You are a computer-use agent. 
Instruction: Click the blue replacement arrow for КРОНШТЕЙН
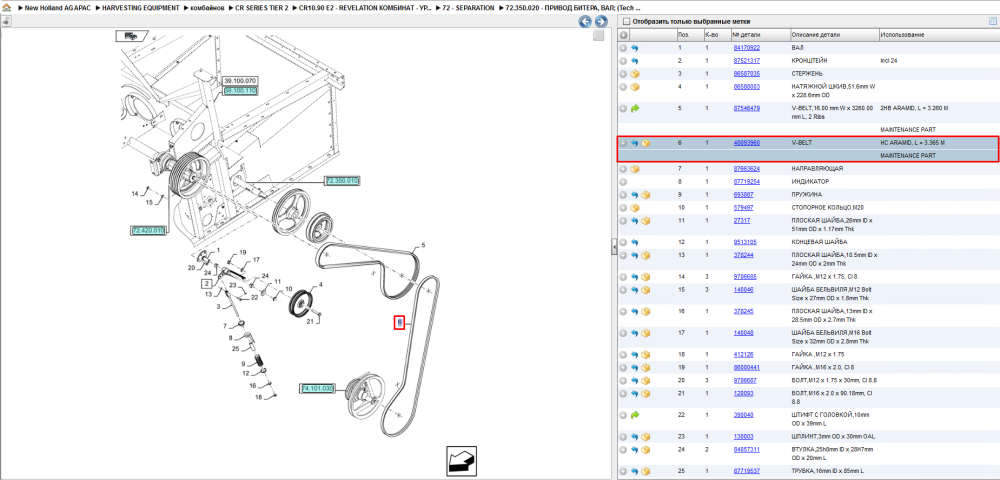point(635,61)
